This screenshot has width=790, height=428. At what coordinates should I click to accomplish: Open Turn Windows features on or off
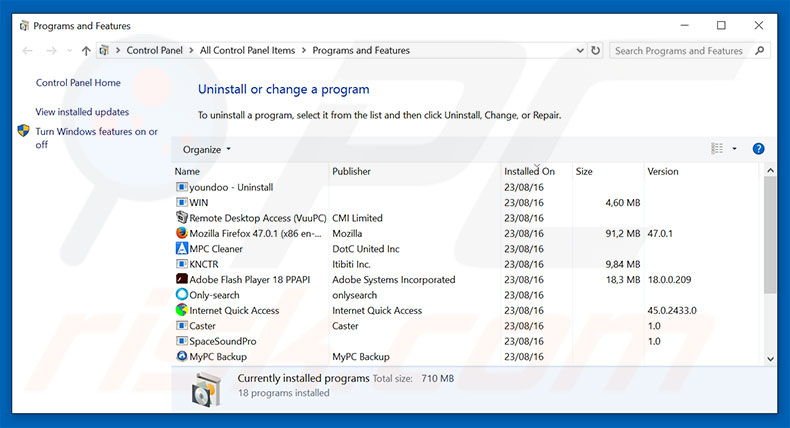96,138
